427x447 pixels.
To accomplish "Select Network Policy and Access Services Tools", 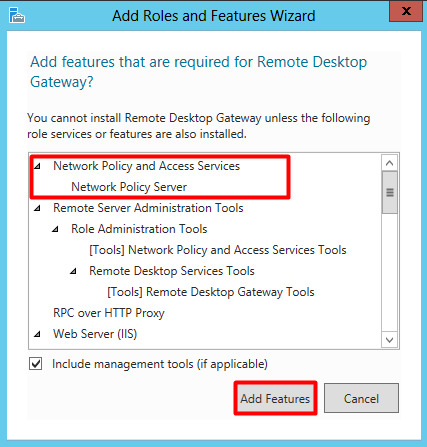I will point(218,250).
